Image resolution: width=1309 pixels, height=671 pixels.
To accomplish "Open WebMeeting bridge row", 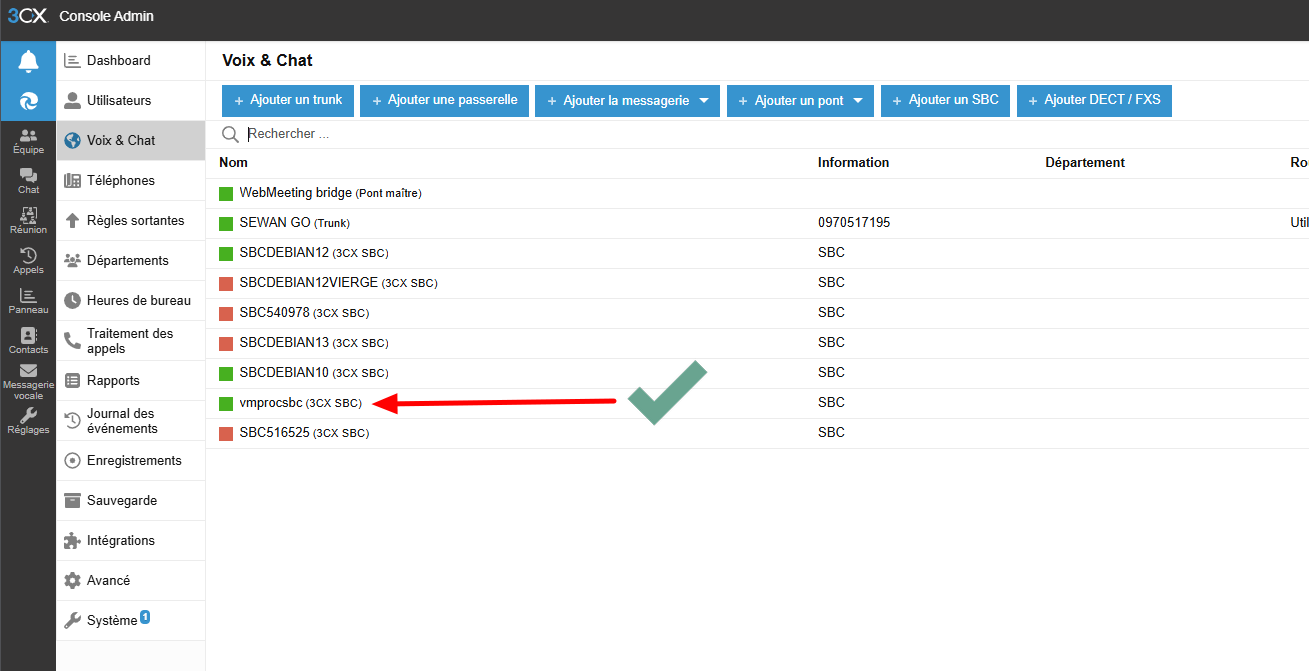I will pos(757,193).
